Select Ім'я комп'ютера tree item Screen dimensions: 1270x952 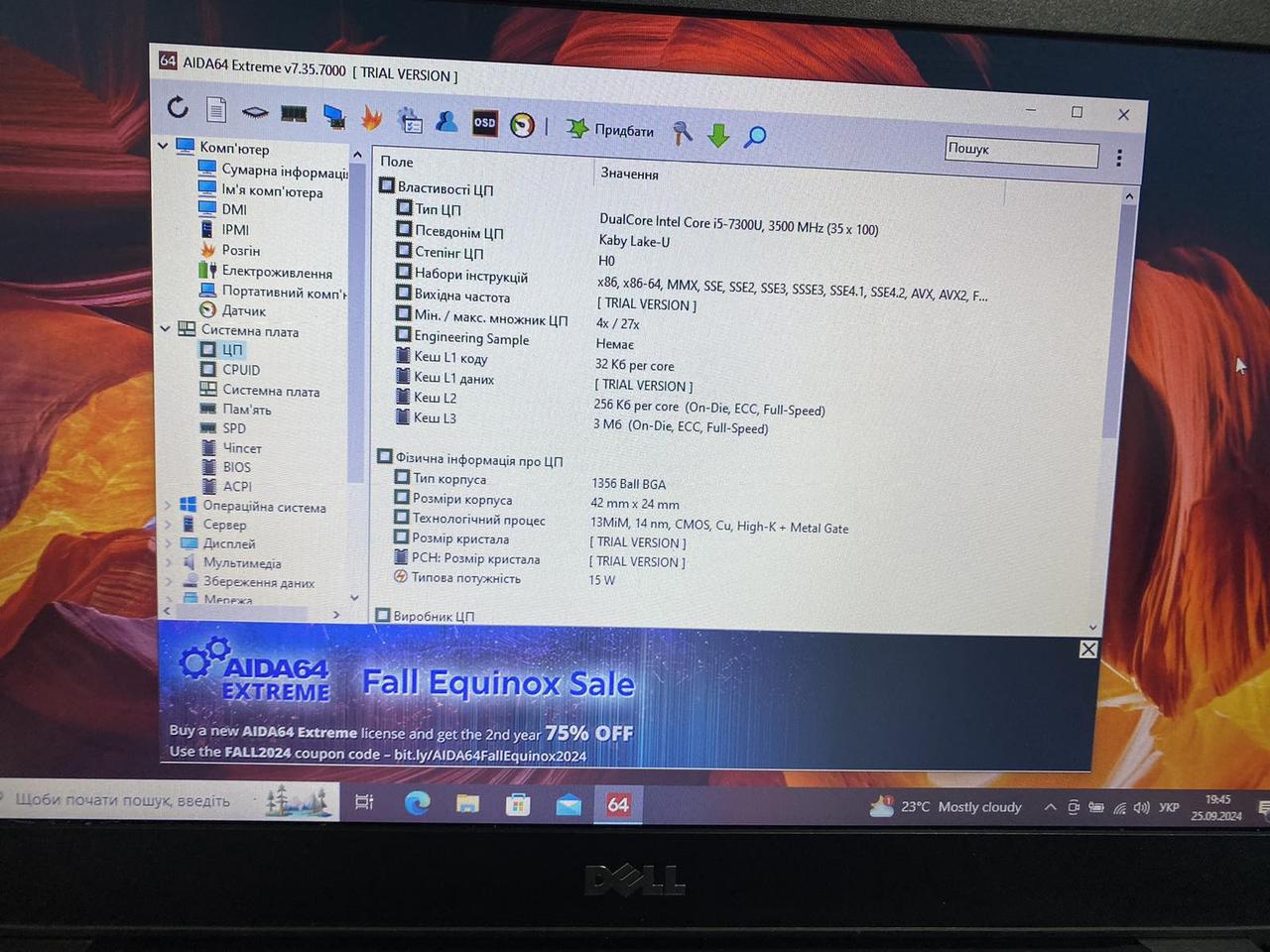pos(261,190)
